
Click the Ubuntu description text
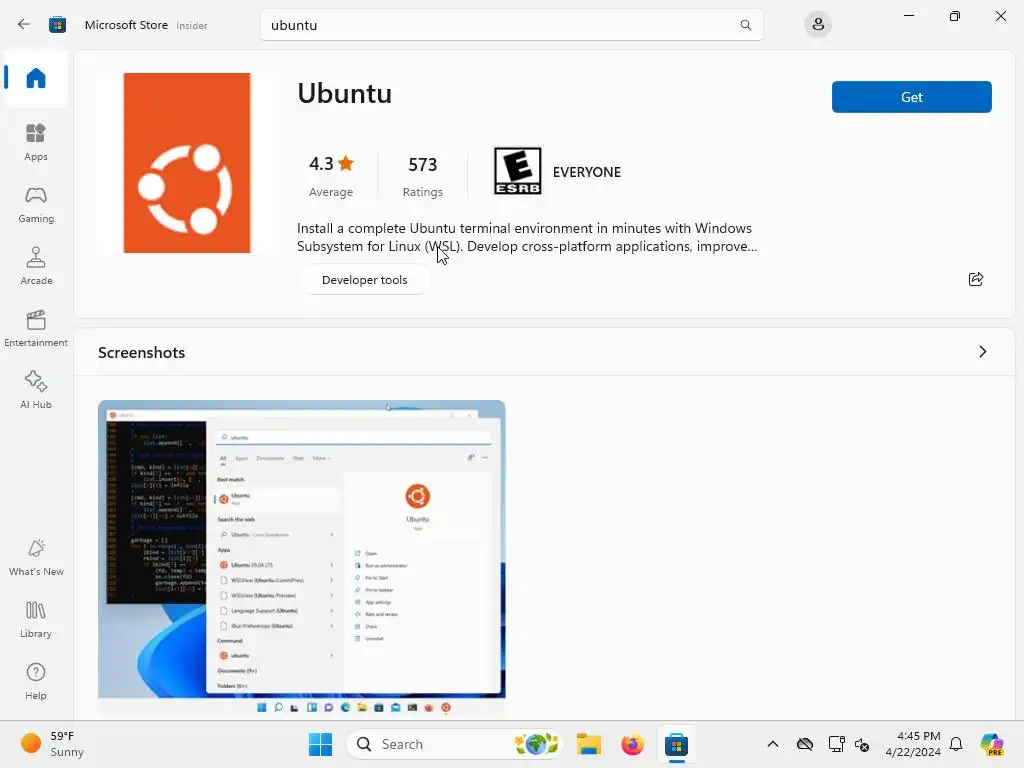coord(526,237)
